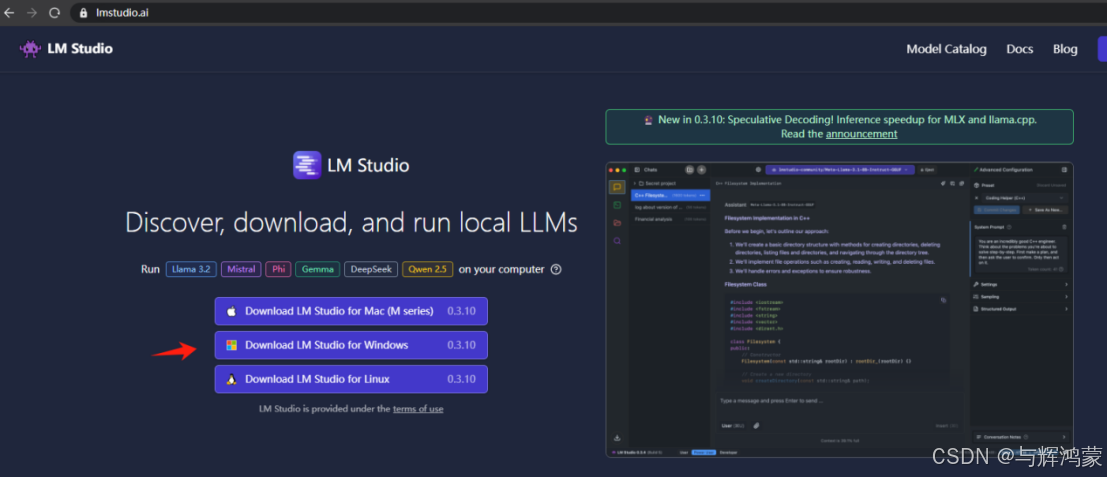Download LM Studio for Linux
The width and height of the screenshot is (1107, 477).
pos(351,379)
